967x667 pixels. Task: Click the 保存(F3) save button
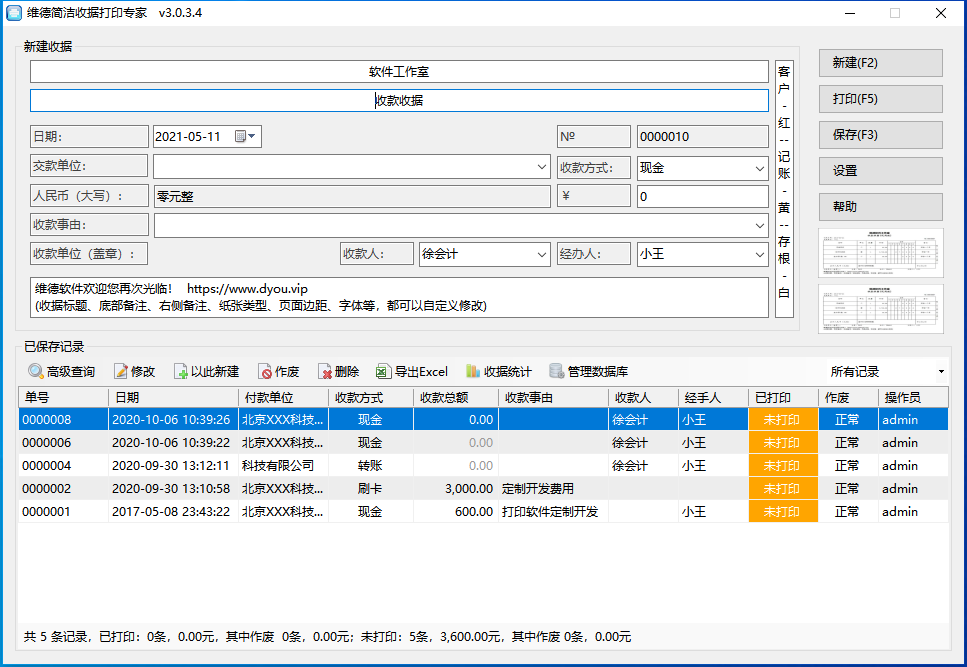click(x=879, y=135)
